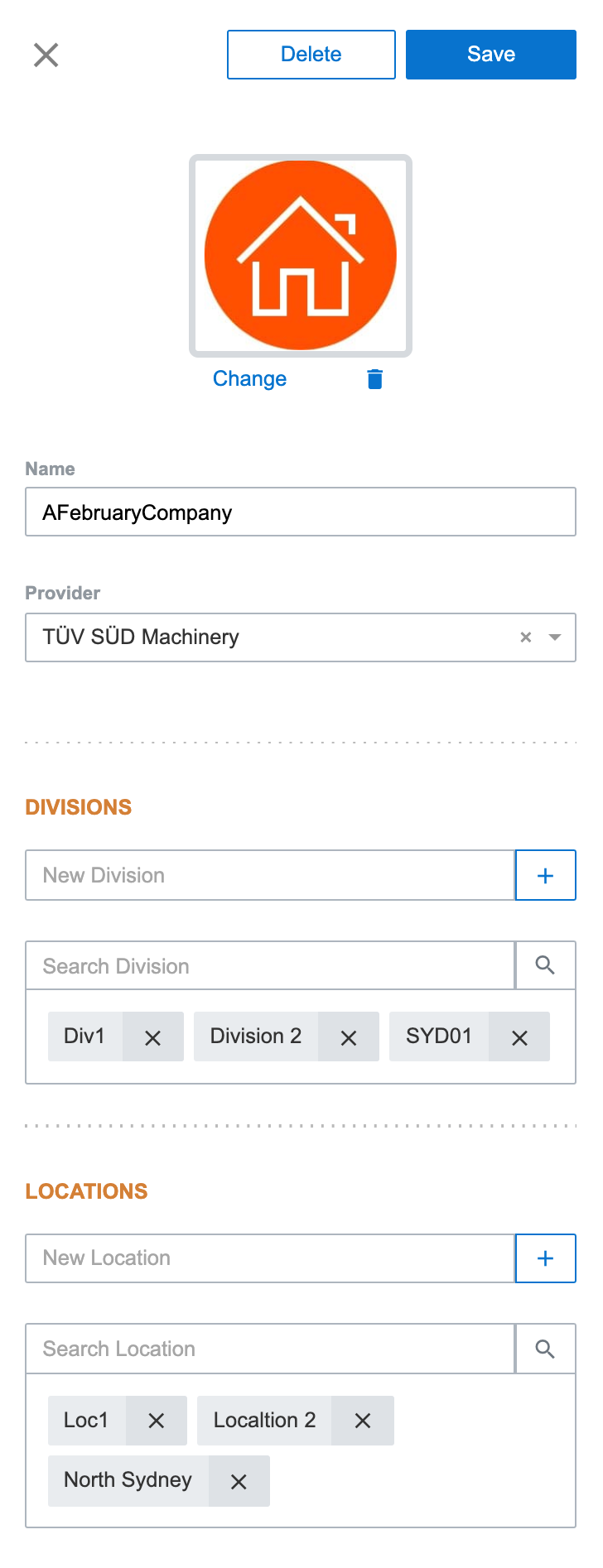Clear the selected Provider value
This screenshot has width=603, height=1568.
(x=525, y=637)
